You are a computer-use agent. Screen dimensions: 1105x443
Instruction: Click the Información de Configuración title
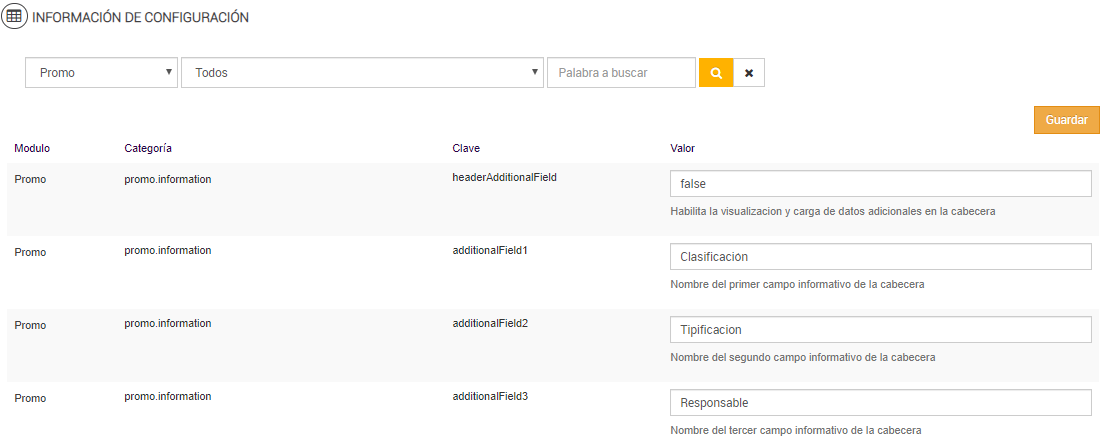point(141,18)
